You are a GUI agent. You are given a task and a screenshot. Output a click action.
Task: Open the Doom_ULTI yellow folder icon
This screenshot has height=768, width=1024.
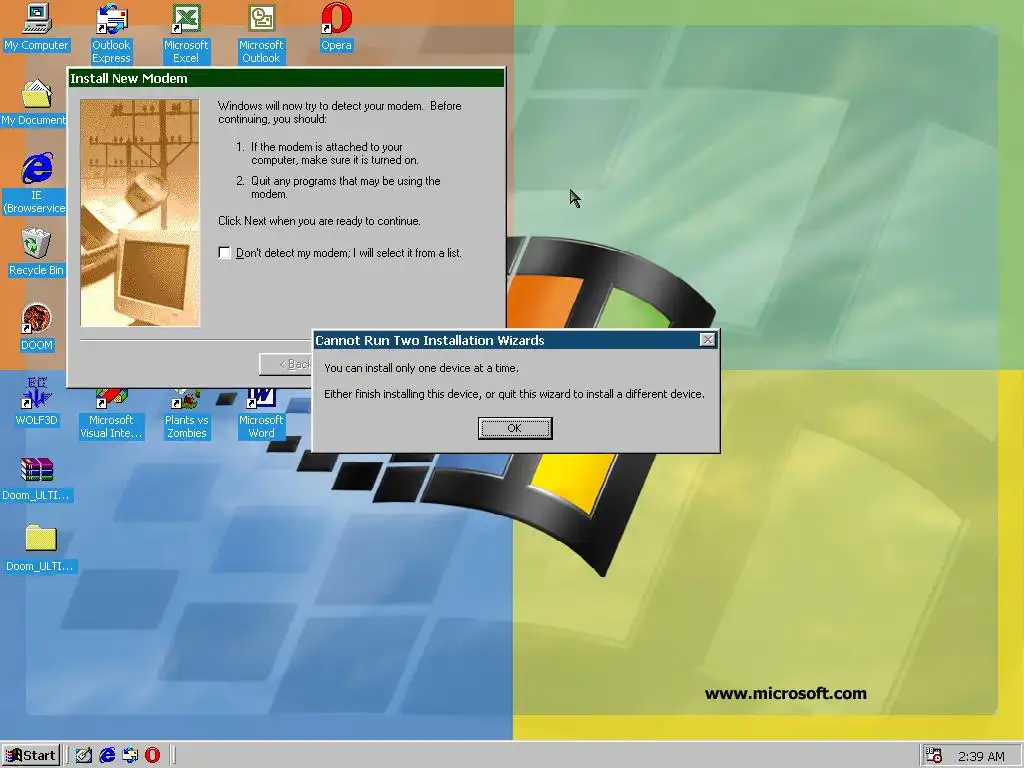(x=39, y=549)
